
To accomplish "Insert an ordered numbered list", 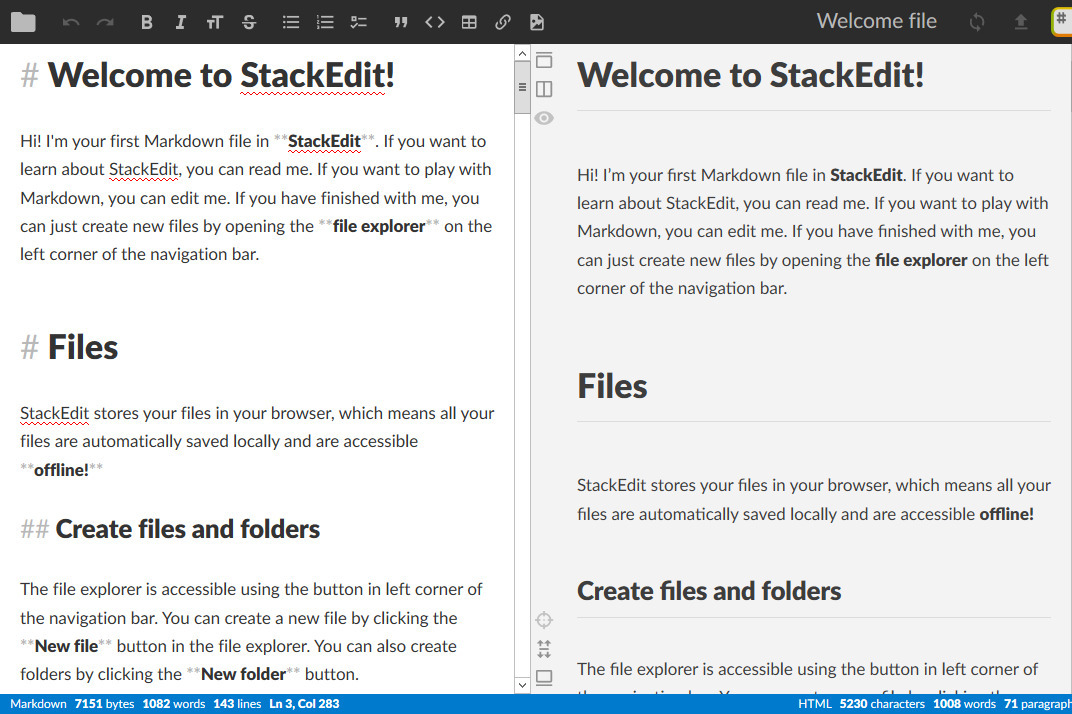I will click(x=325, y=23).
